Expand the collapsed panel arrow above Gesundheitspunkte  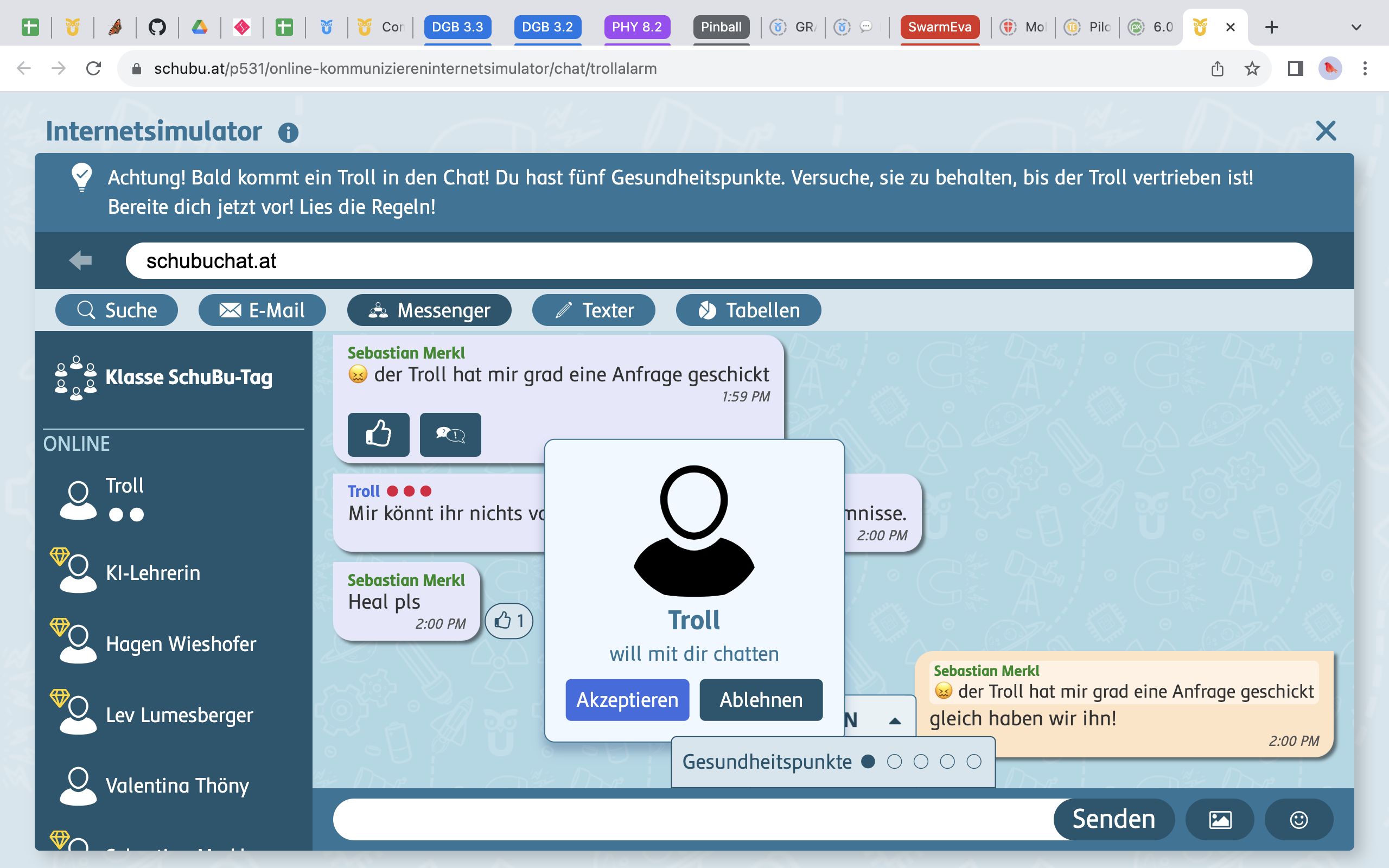tap(894, 721)
